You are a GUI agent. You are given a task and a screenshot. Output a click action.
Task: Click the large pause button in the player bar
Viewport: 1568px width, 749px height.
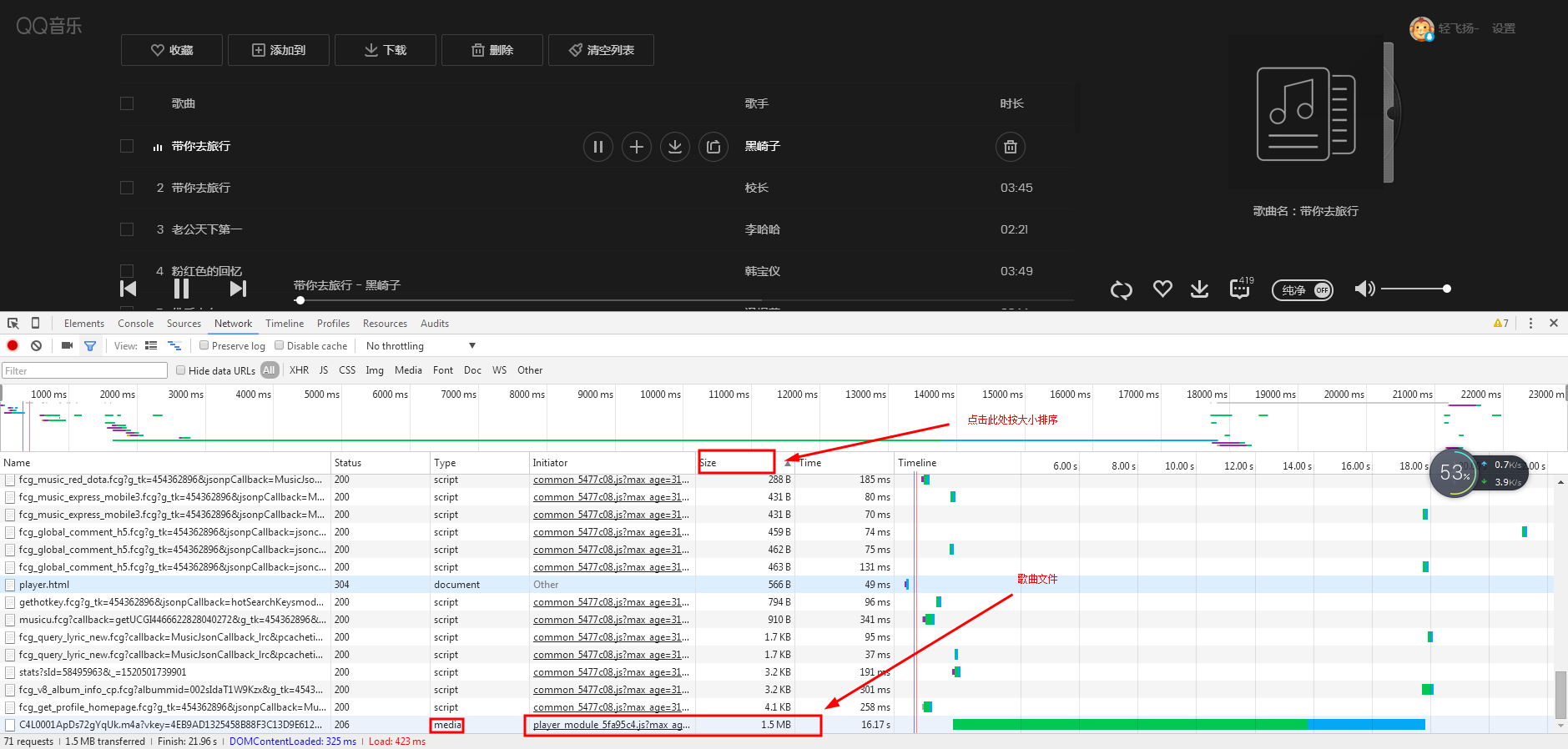[181, 289]
